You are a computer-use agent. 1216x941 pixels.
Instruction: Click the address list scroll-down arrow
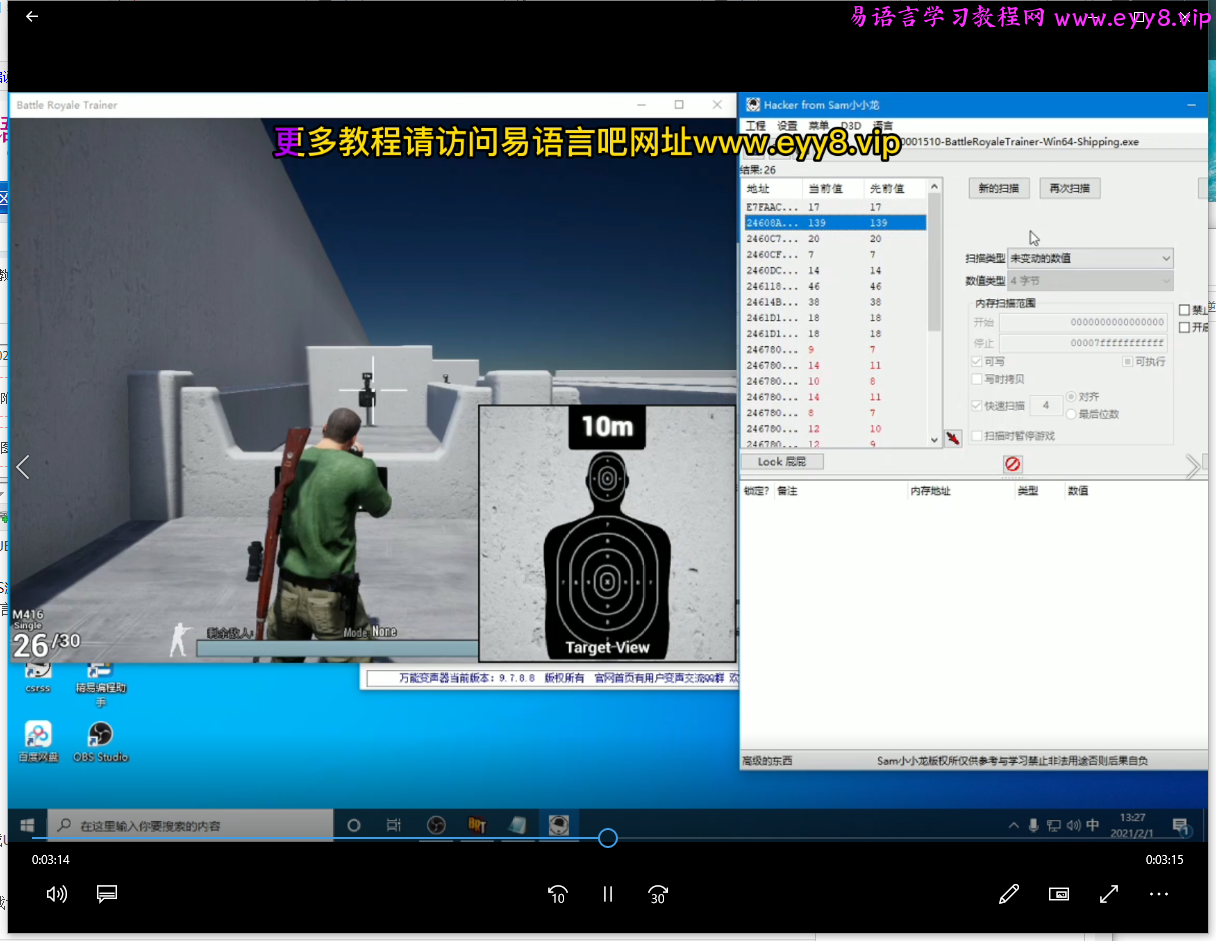(x=934, y=438)
